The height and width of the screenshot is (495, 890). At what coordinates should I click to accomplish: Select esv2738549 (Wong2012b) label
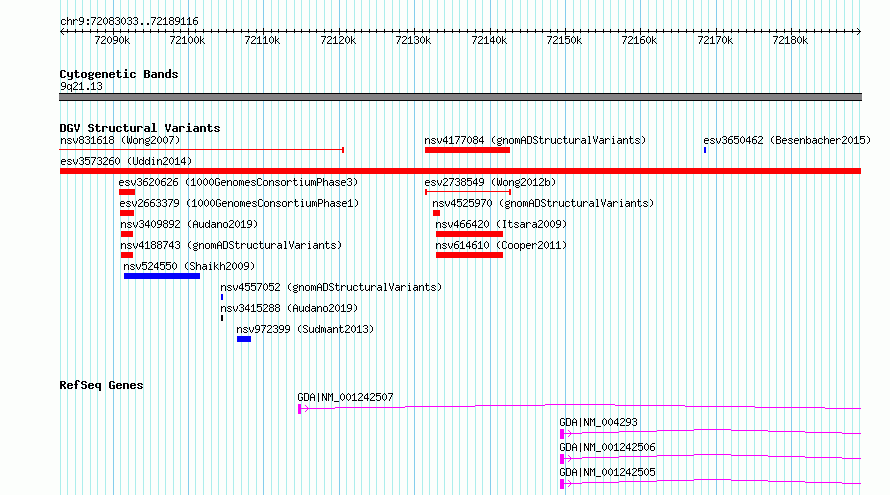tap(490, 182)
